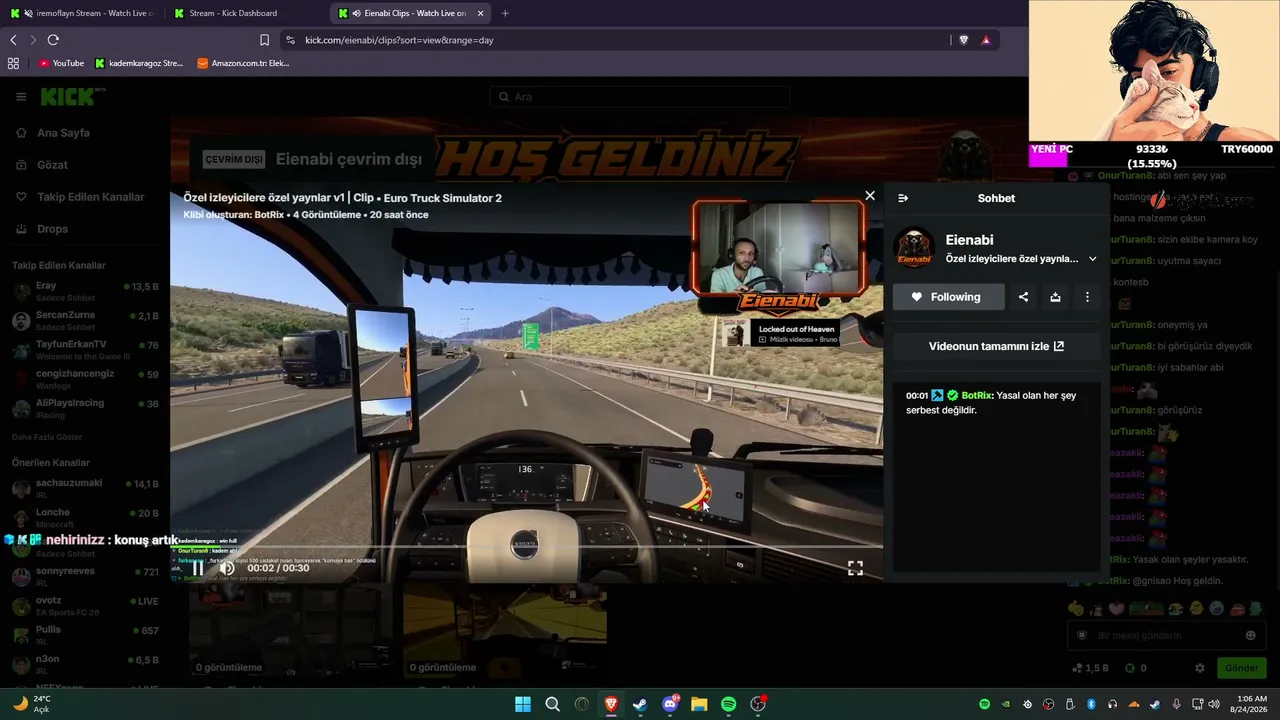Screen dimensions: 1280x720
Task: Open BotRix's profile in chat replay
Action: (977, 396)
